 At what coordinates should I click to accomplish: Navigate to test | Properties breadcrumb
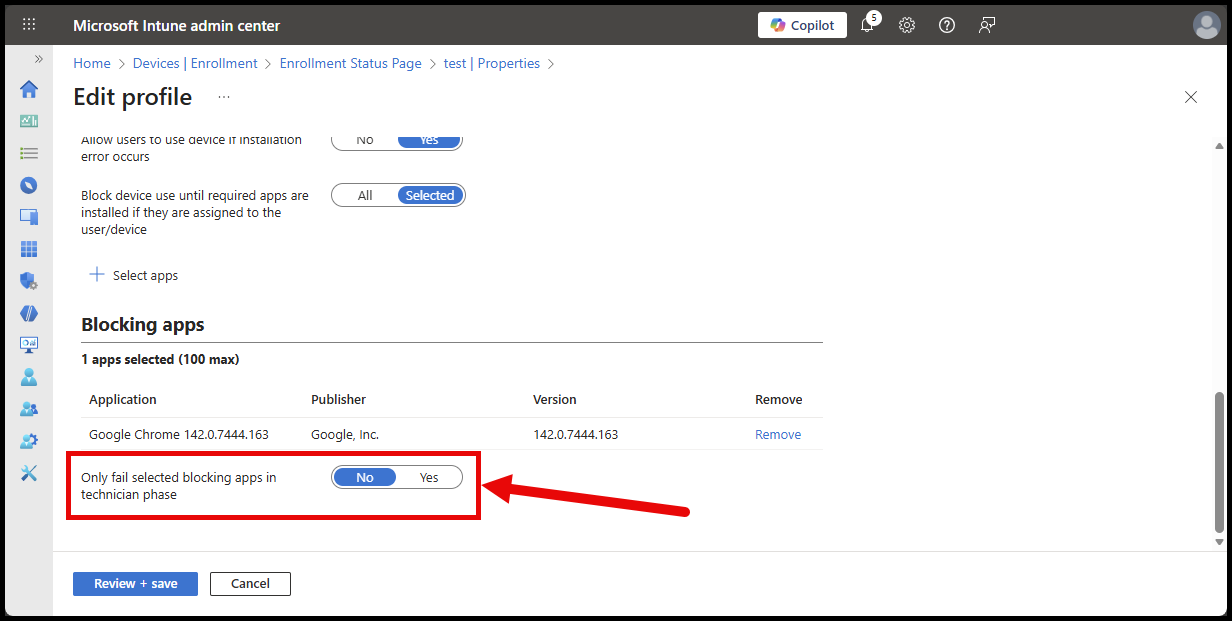492,63
